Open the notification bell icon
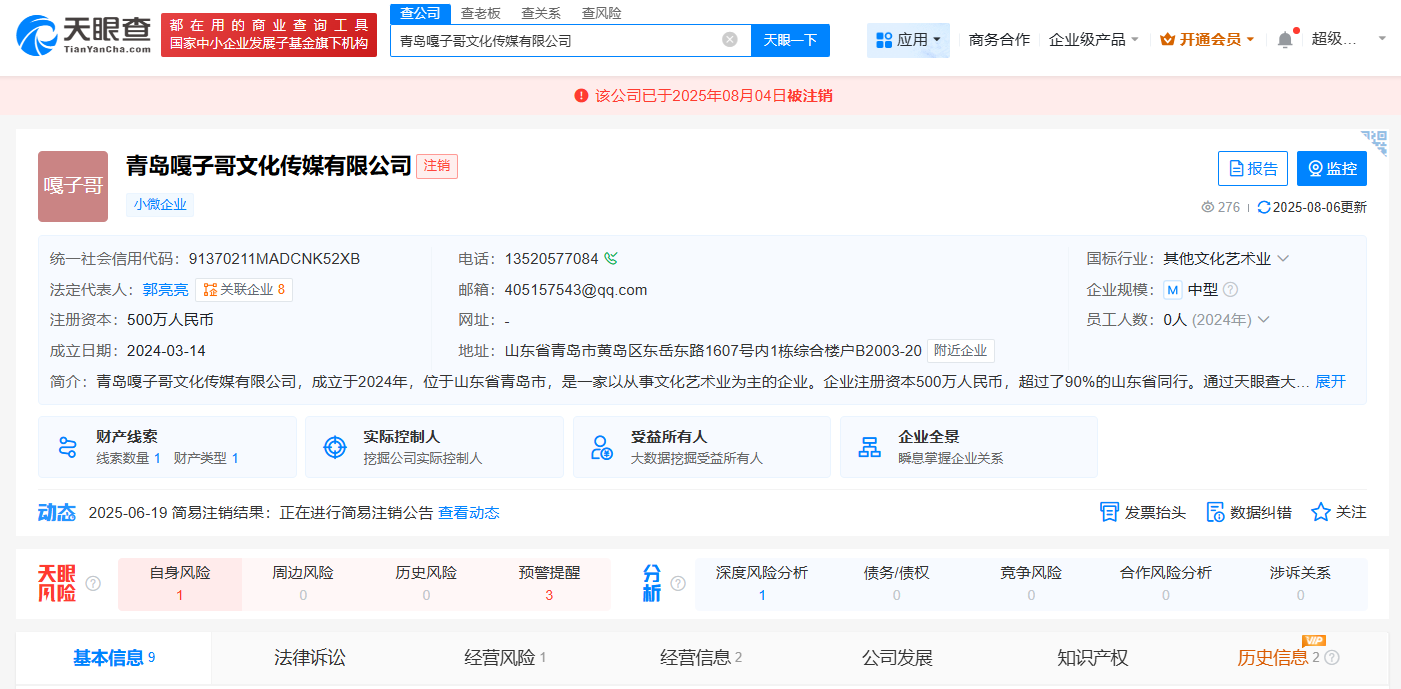This screenshot has width=1401, height=689. pos(1287,39)
